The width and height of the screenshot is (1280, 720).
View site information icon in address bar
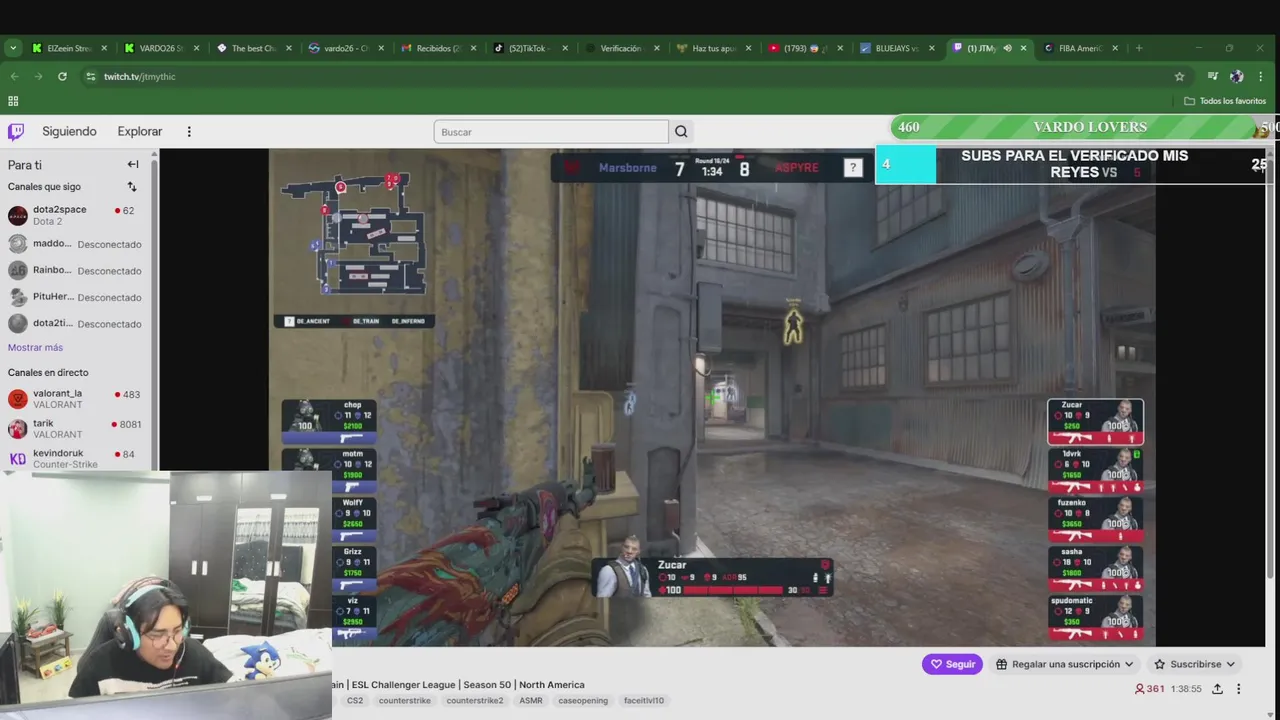tap(91, 76)
